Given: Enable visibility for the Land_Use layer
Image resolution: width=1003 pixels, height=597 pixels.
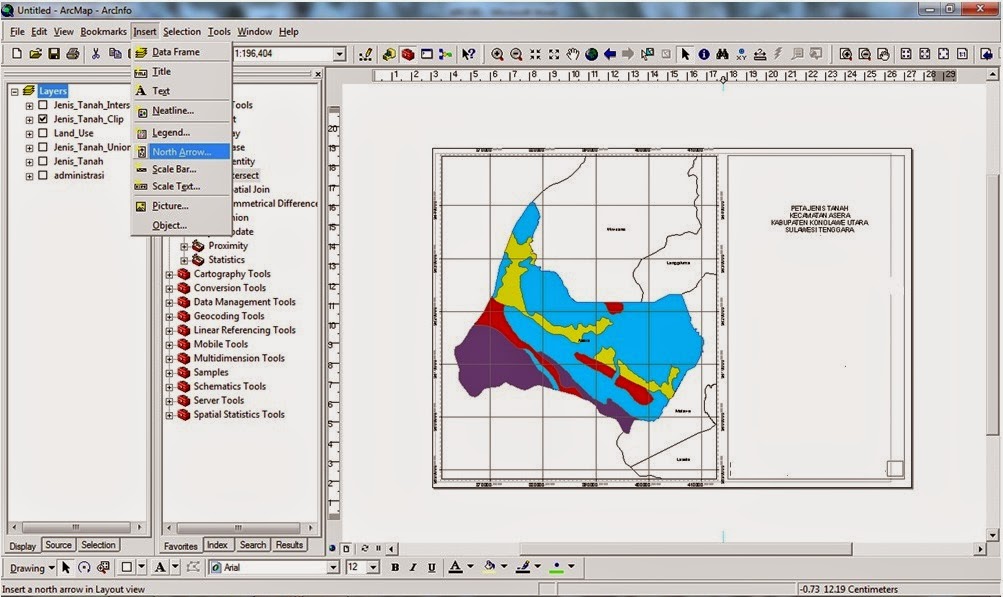Looking at the screenshot, I should tap(41, 133).
